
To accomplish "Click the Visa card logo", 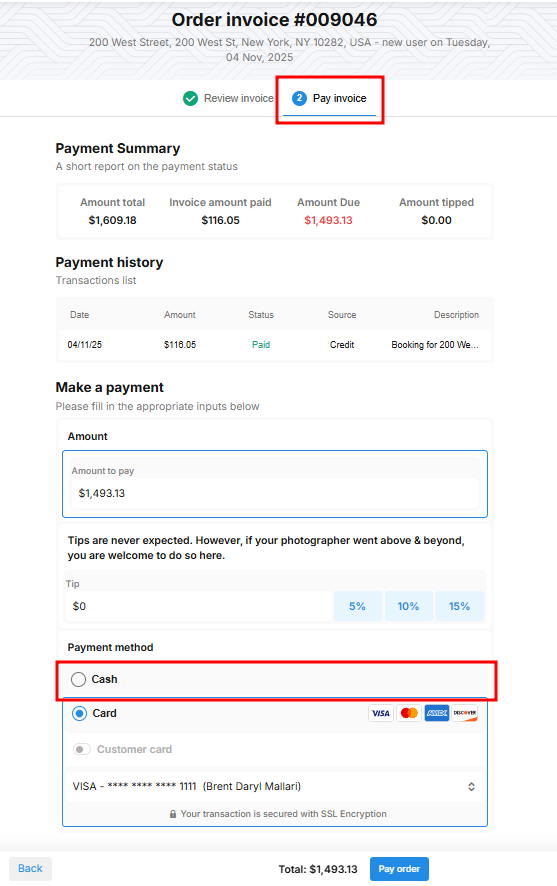I will (381, 713).
